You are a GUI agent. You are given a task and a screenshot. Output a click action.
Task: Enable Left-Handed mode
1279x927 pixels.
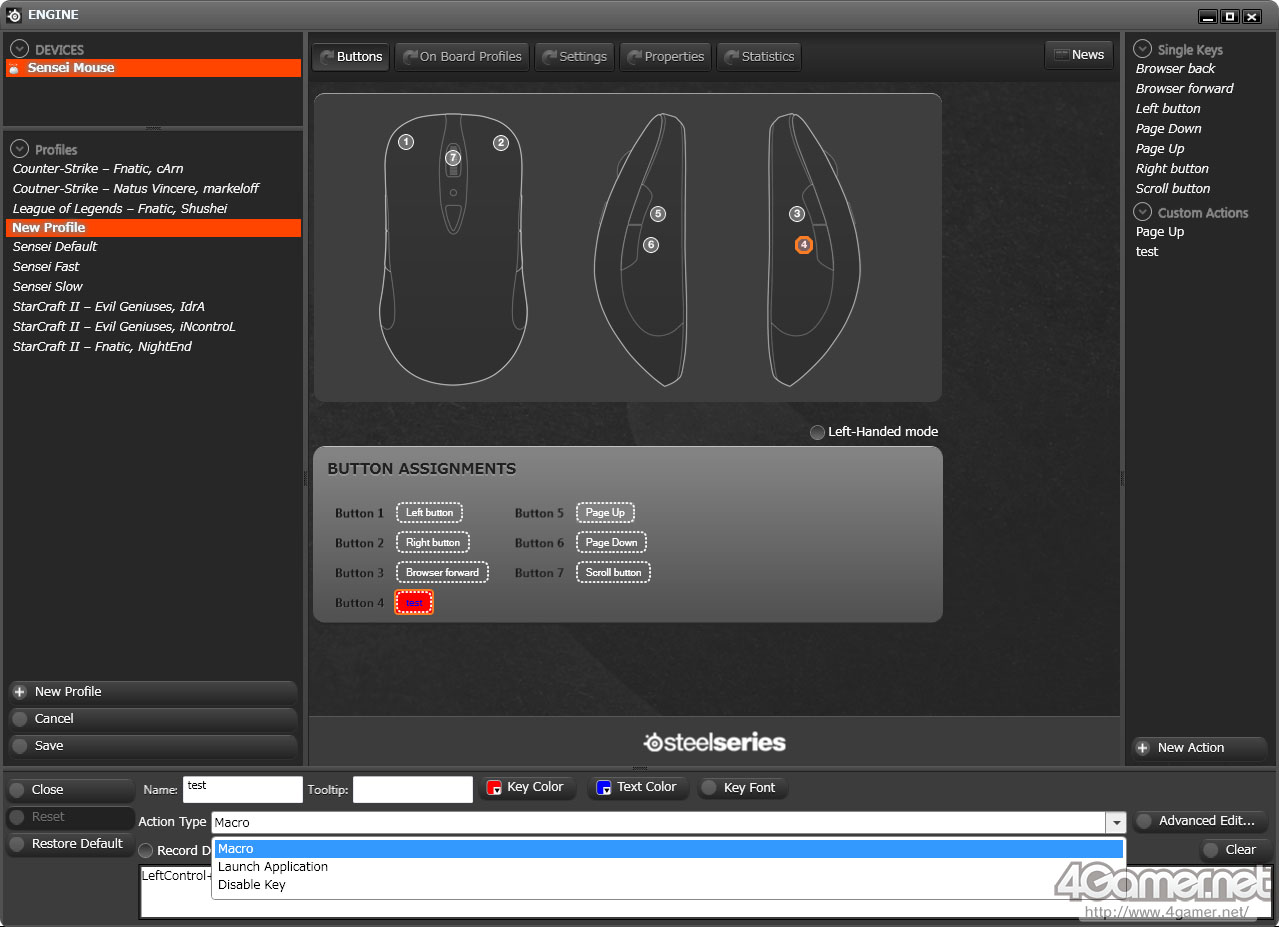click(x=817, y=432)
